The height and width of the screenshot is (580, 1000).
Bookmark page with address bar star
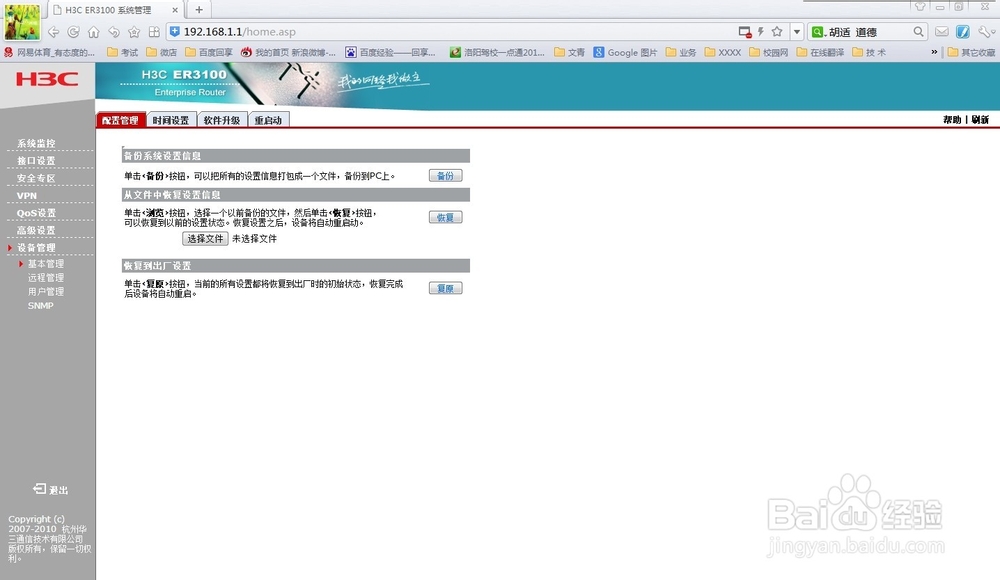click(777, 31)
